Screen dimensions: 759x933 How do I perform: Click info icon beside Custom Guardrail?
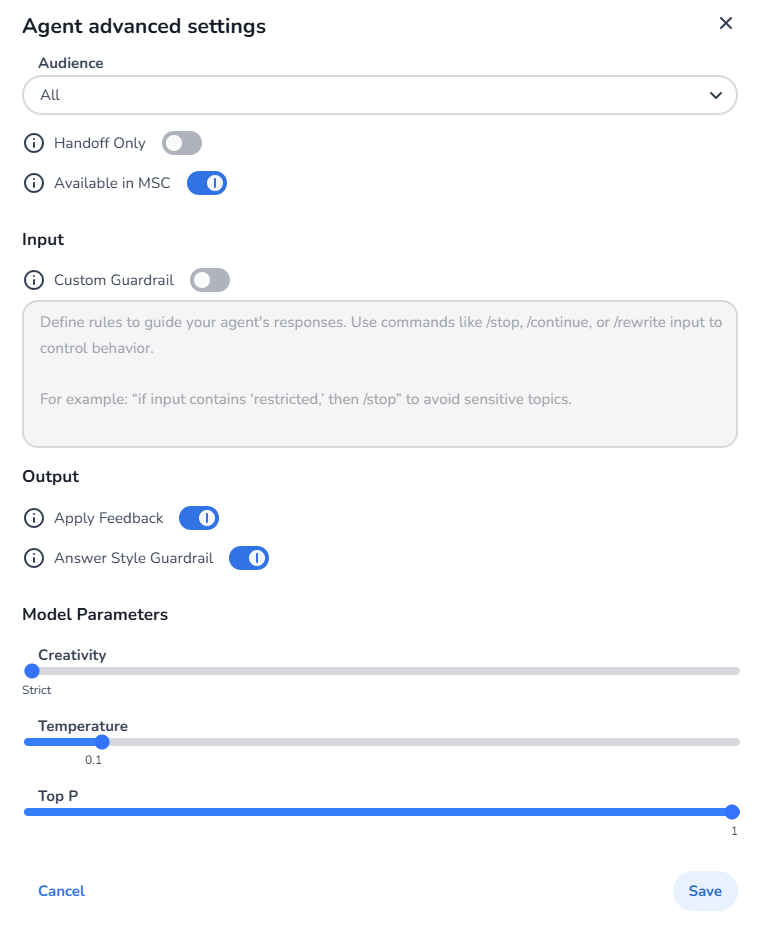click(34, 280)
